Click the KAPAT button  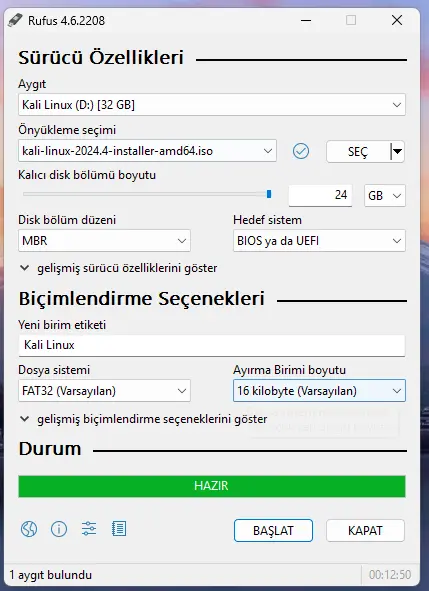[x=365, y=531]
